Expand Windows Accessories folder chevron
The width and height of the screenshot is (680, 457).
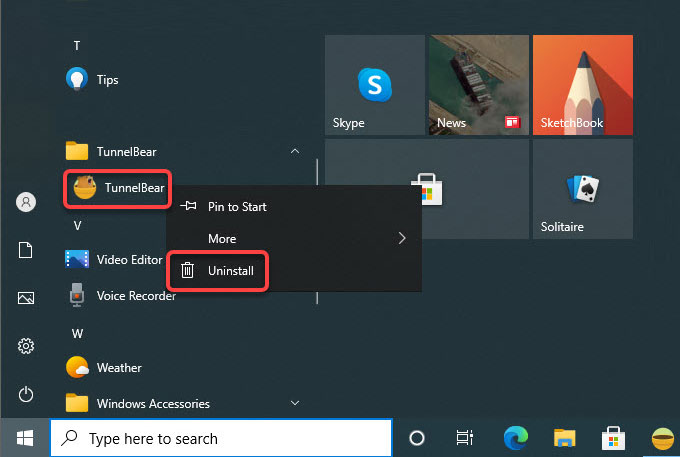coord(295,403)
